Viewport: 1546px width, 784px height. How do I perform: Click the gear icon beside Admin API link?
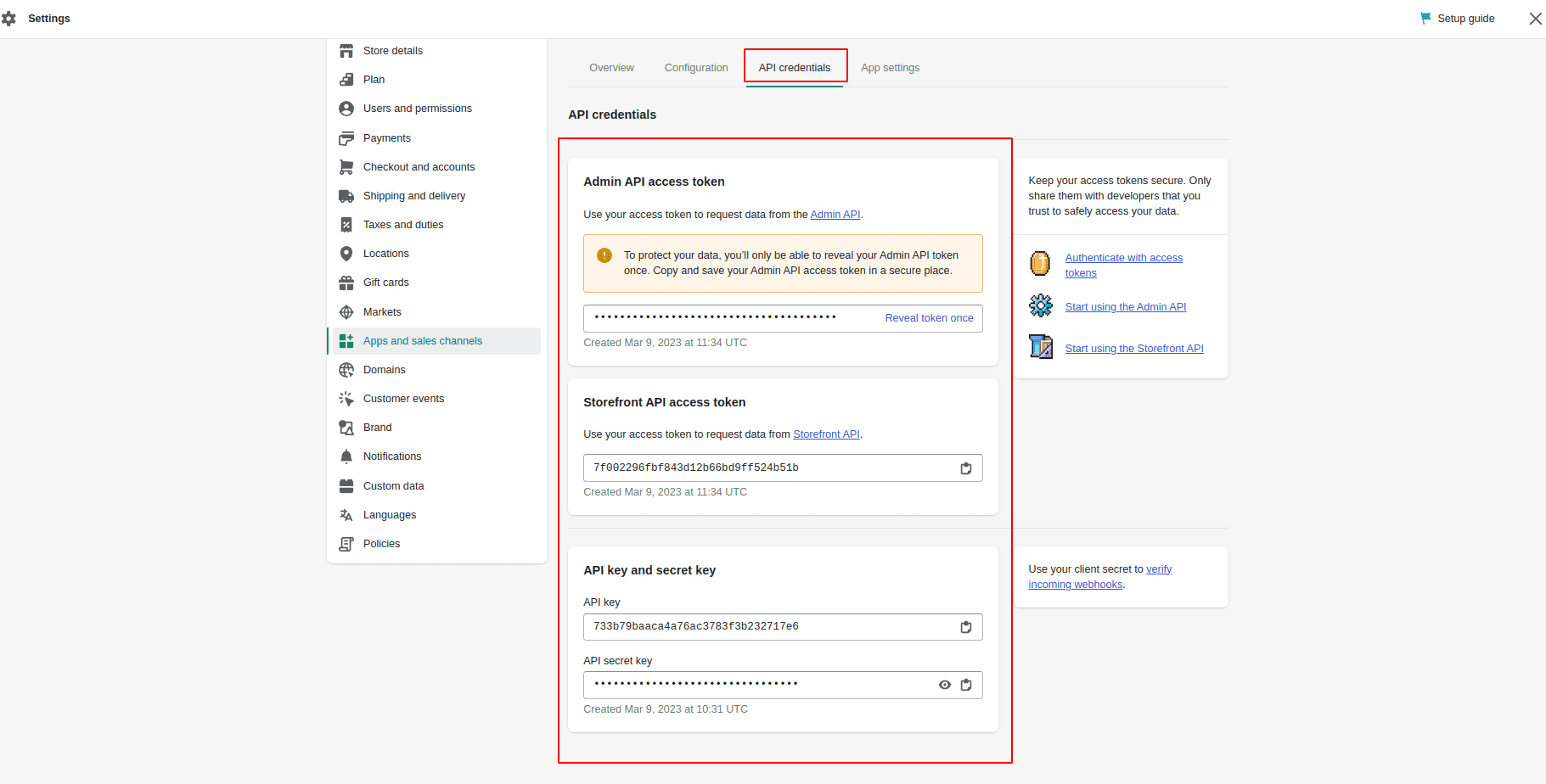1041,305
